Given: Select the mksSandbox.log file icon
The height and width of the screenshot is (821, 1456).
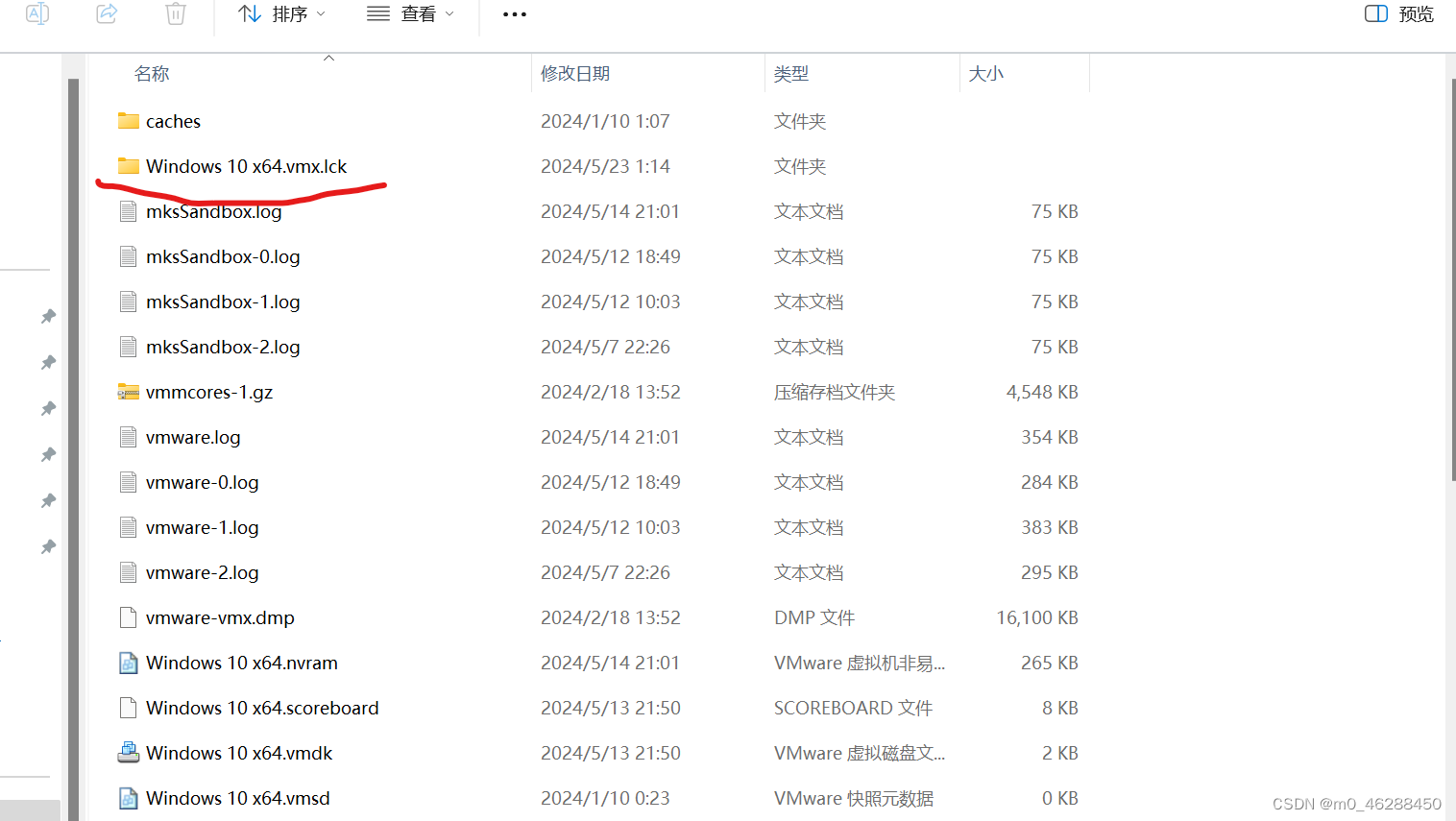Looking at the screenshot, I should point(129,211).
